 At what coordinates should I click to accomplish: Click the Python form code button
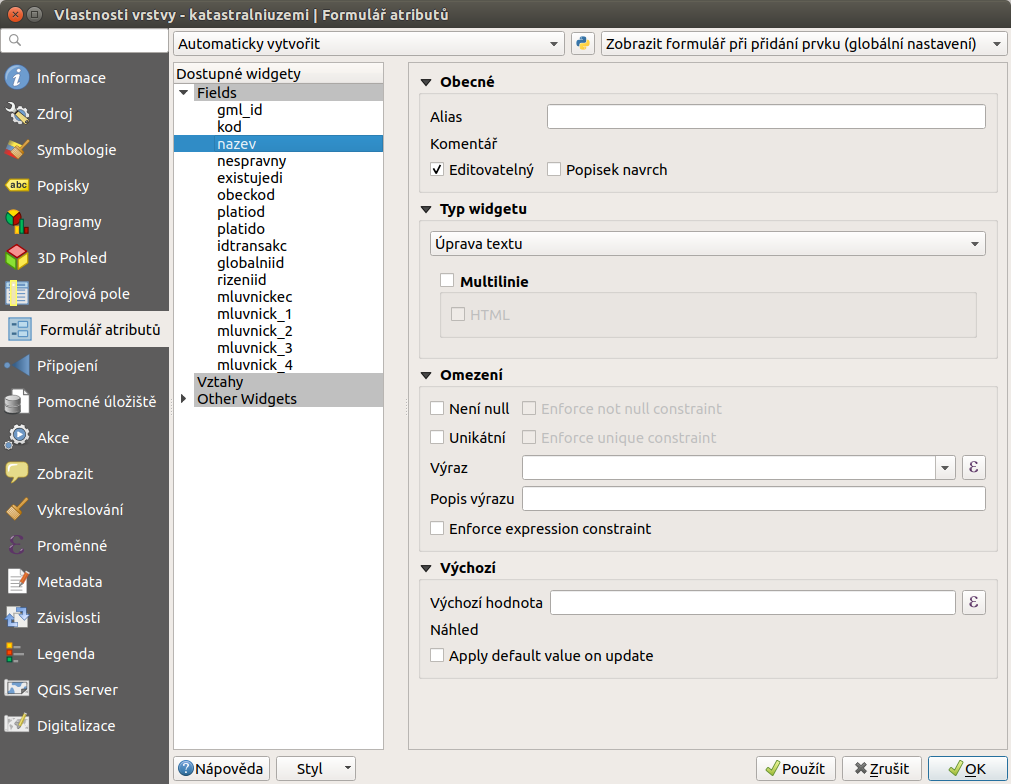click(x=583, y=44)
